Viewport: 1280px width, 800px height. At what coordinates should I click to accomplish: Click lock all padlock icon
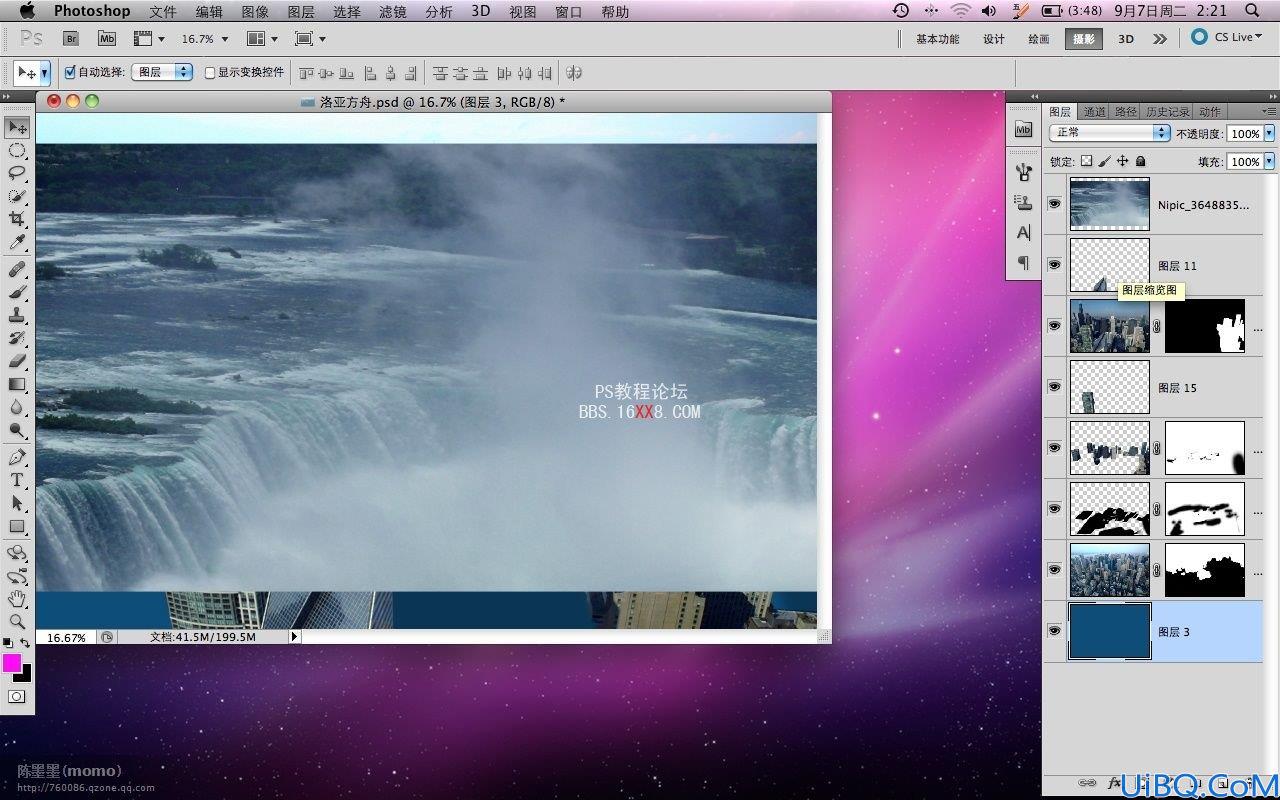[x=1140, y=161]
